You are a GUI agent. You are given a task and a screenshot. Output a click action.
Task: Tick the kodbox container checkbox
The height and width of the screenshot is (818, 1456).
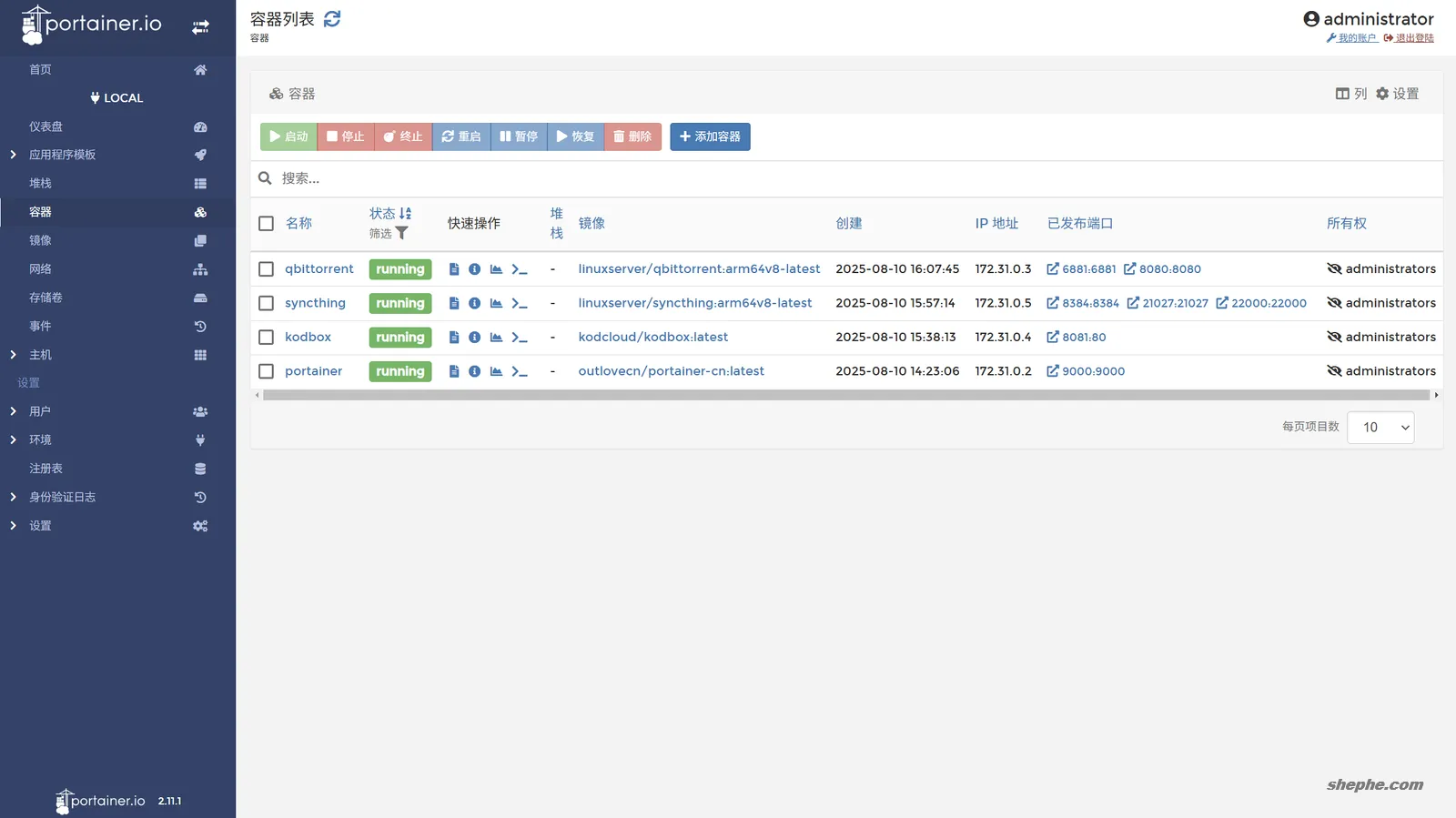pyautogui.click(x=266, y=338)
